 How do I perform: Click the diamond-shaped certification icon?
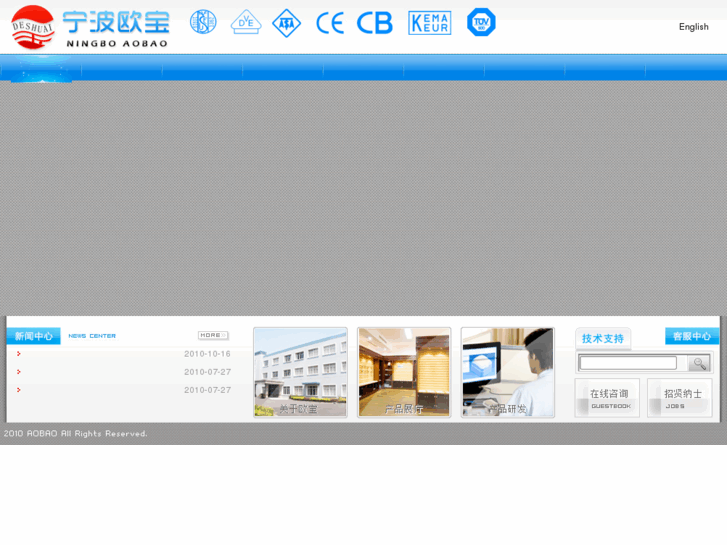pos(286,23)
